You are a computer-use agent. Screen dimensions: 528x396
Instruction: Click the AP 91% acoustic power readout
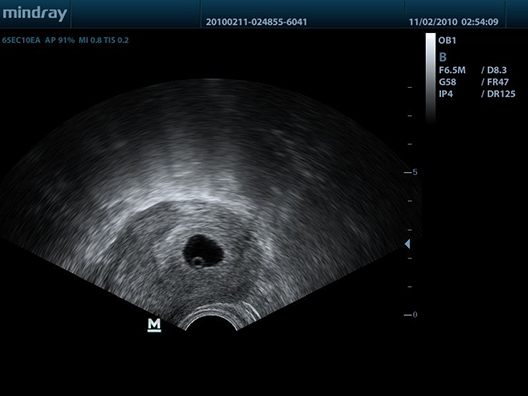pyautogui.click(x=60, y=40)
